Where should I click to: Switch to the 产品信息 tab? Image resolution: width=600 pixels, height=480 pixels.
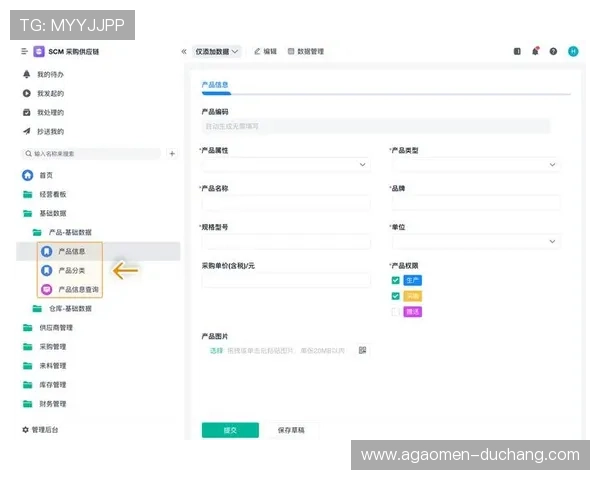215,85
